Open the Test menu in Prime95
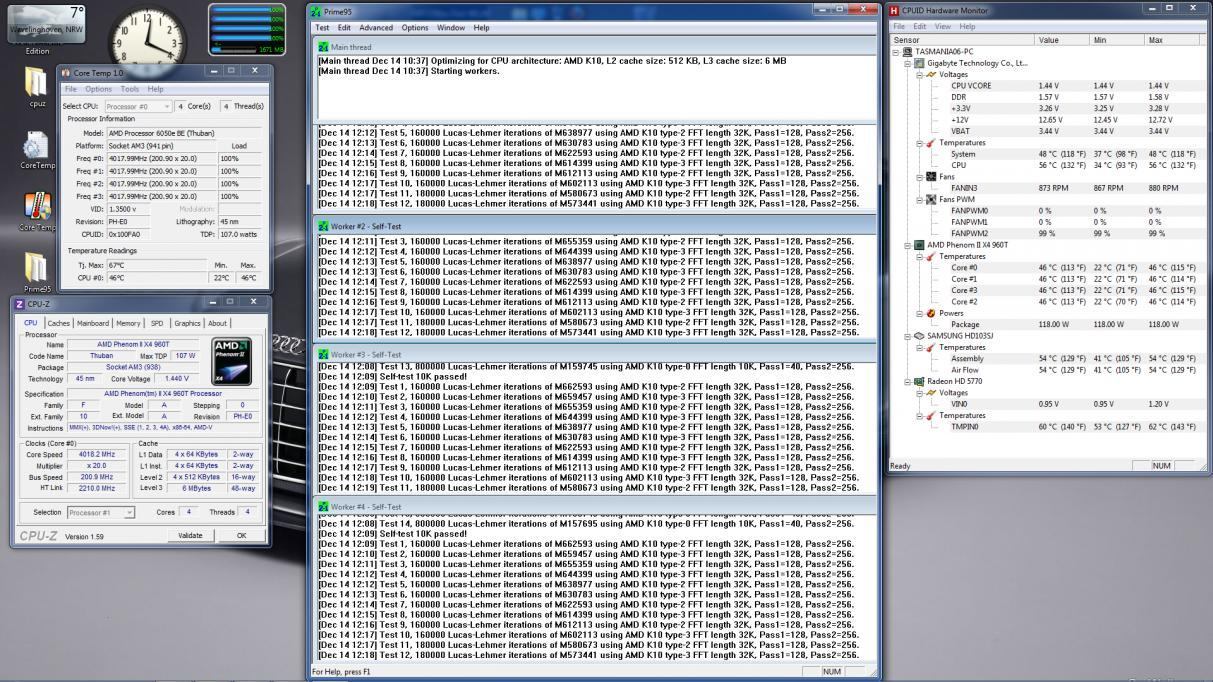Screen dimensions: 1213x682 323,28
